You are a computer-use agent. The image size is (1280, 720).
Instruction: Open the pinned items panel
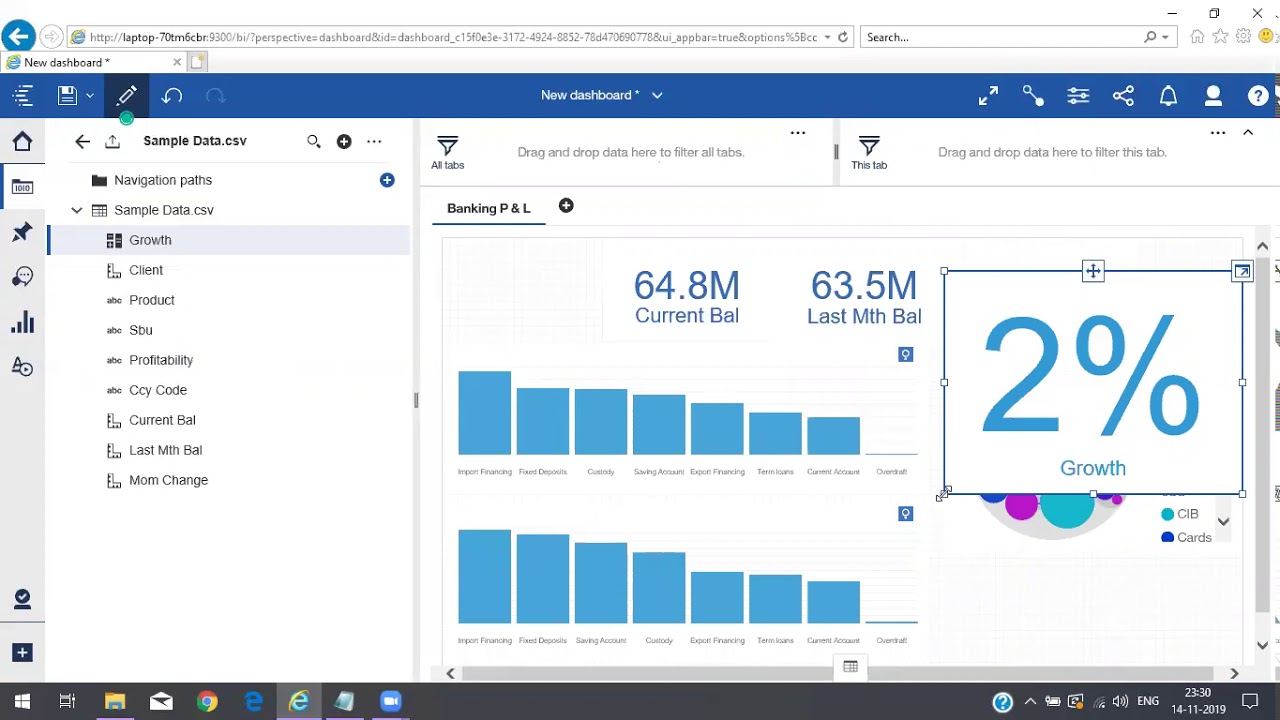(x=22, y=232)
